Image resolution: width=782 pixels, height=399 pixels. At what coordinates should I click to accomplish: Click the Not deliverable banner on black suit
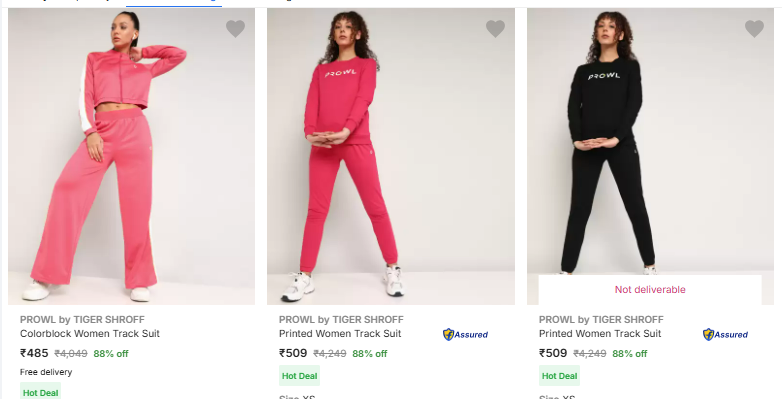coord(650,290)
